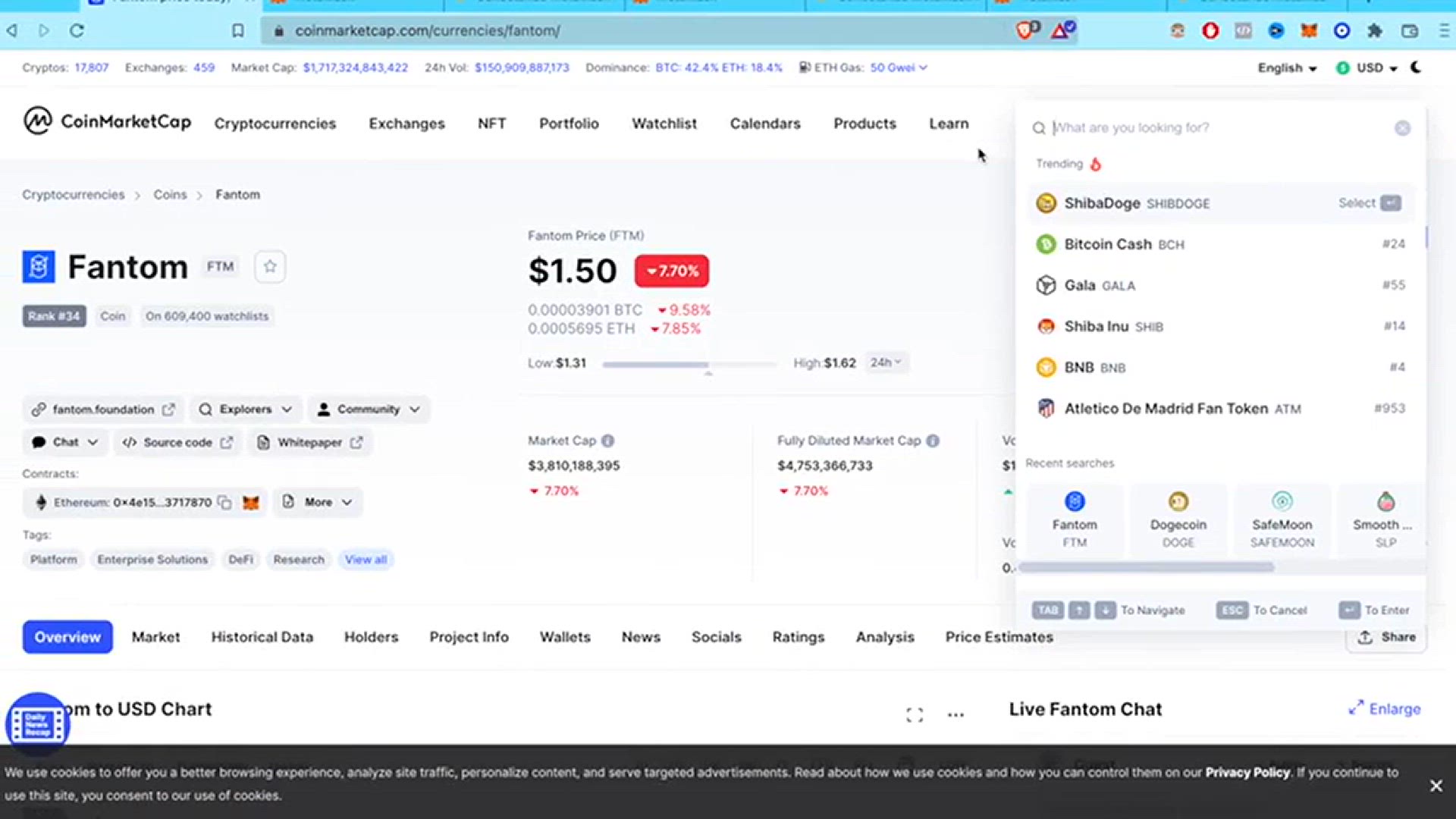Open recent search Fantom FTM
The width and height of the screenshot is (1456, 819).
1075,520
